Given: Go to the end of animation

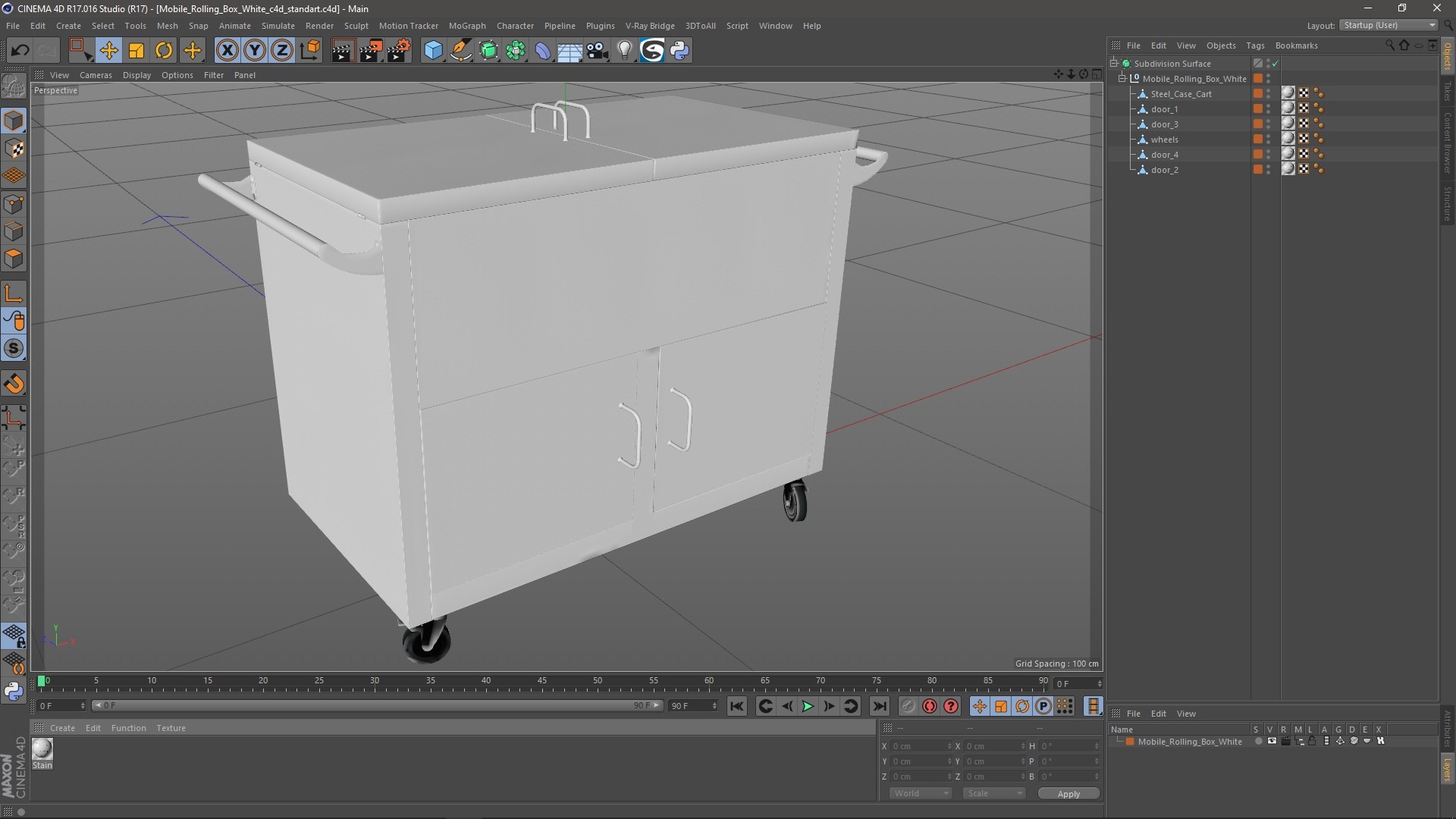Looking at the screenshot, I should pyautogui.click(x=879, y=706).
